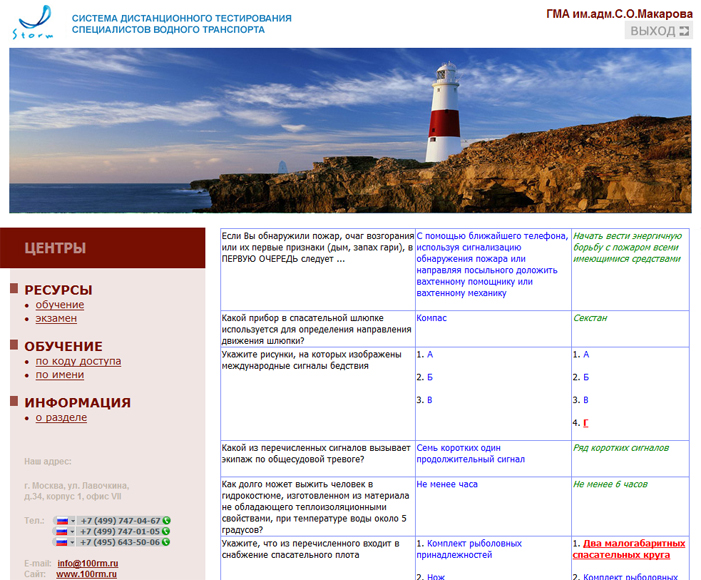Click call icon next to 747-04-67
This screenshot has height=580, width=701.
tap(166, 521)
